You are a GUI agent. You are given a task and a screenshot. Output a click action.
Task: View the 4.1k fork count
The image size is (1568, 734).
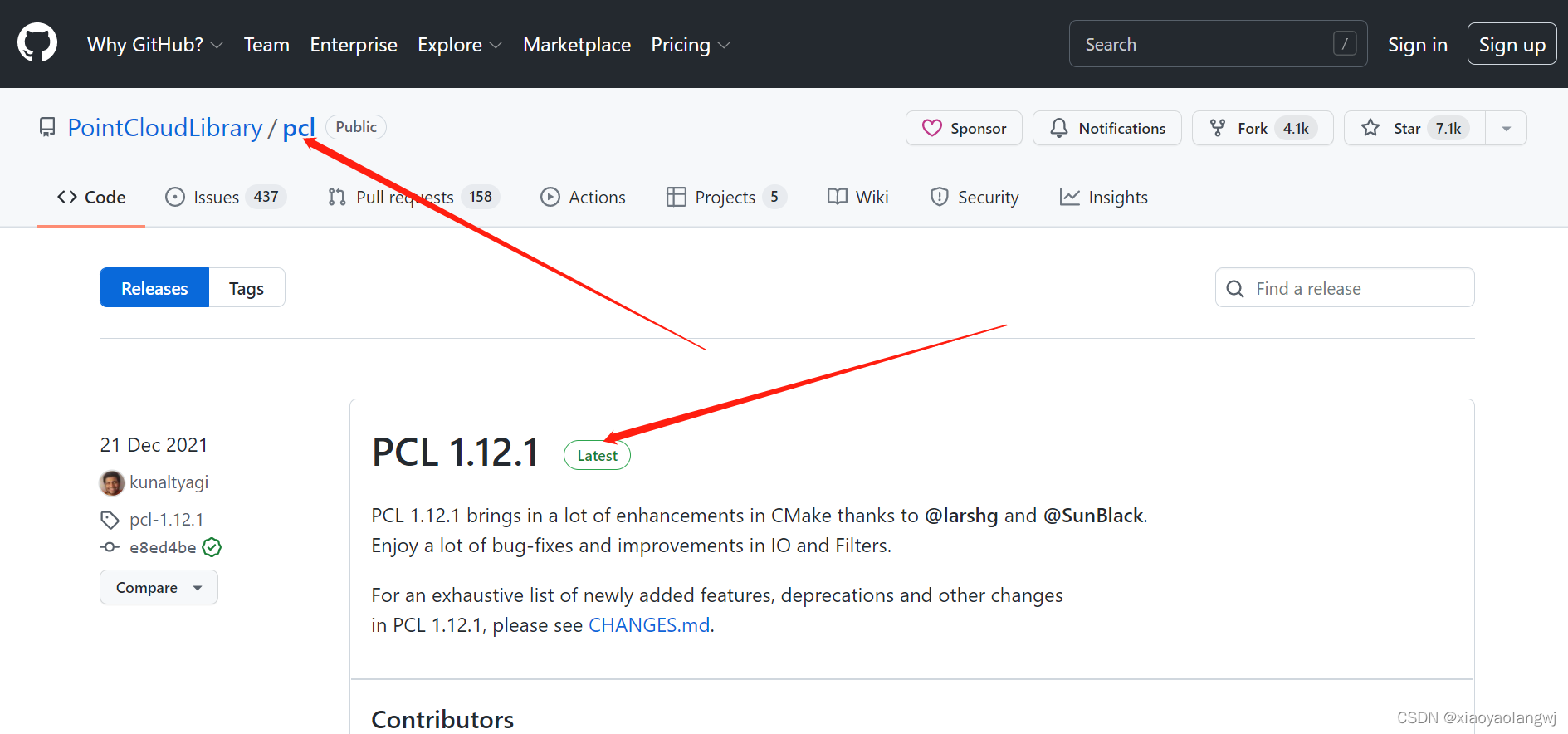[1296, 128]
